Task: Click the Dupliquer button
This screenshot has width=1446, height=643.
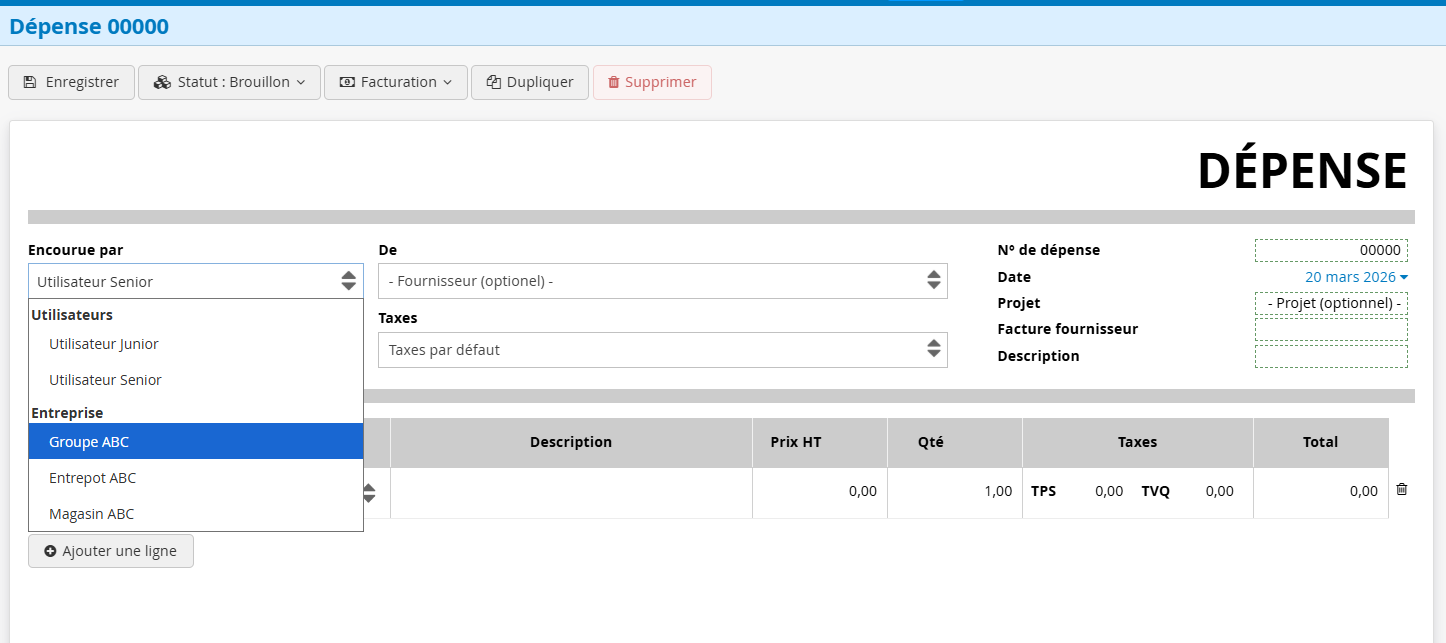Action: 529,82
